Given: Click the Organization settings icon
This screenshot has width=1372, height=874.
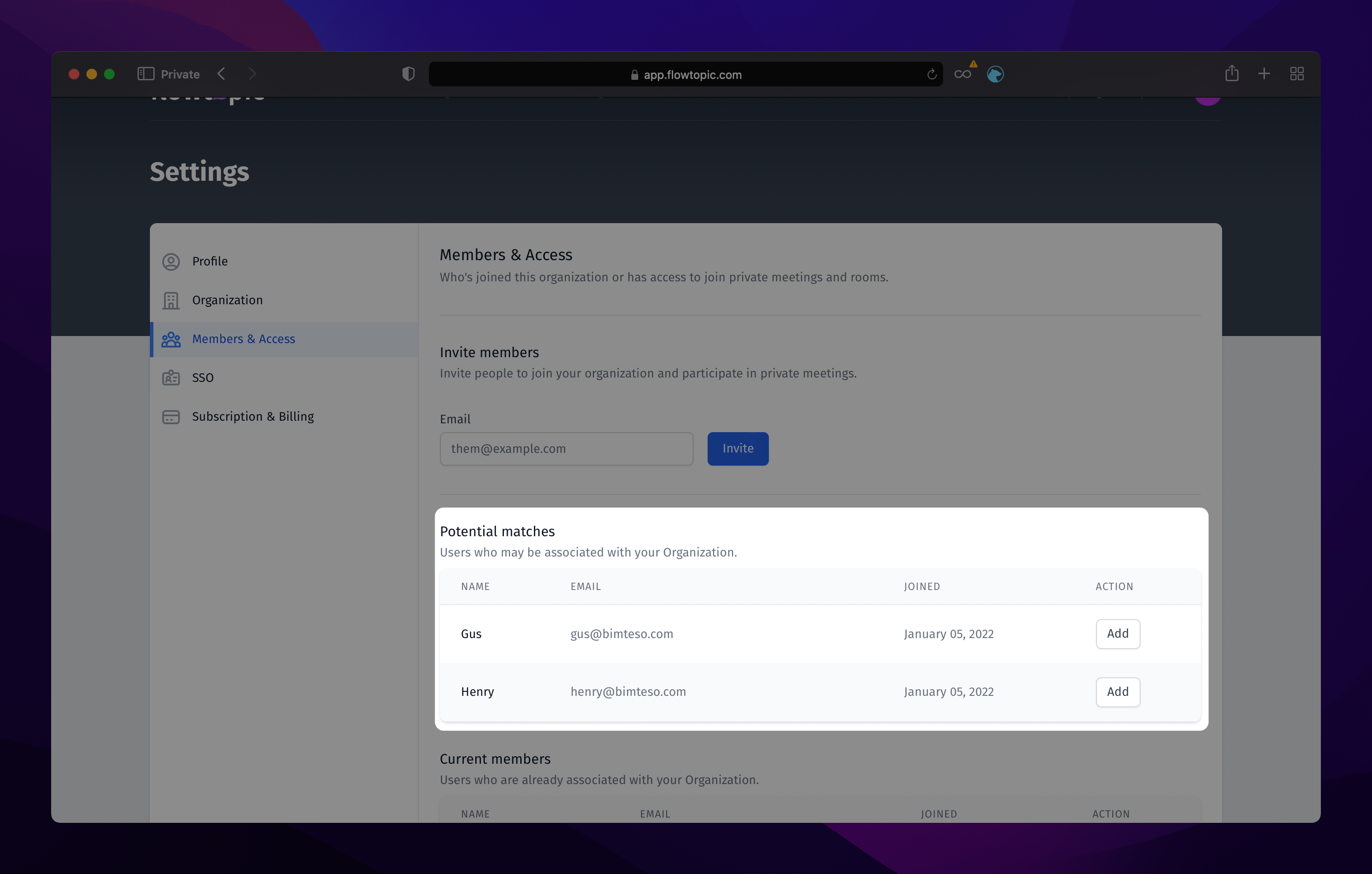Looking at the screenshot, I should [x=171, y=300].
